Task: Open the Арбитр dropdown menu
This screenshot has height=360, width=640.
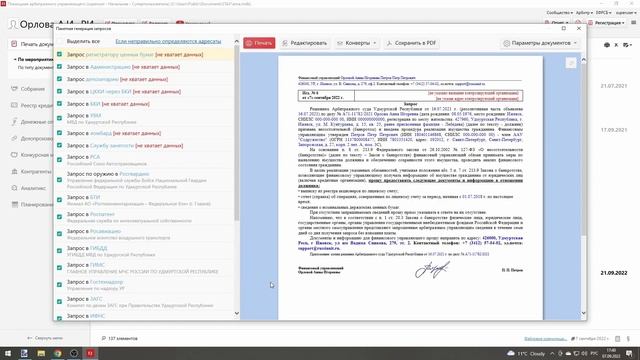Action: (x=584, y=13)
